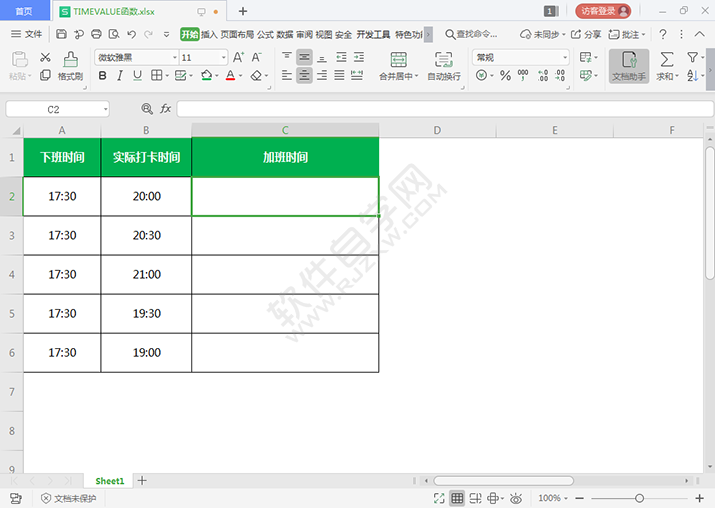This screenshot has width=715, height=508.
Task: Expand the number format dropdown (常规)
Action: click(564, 58)
